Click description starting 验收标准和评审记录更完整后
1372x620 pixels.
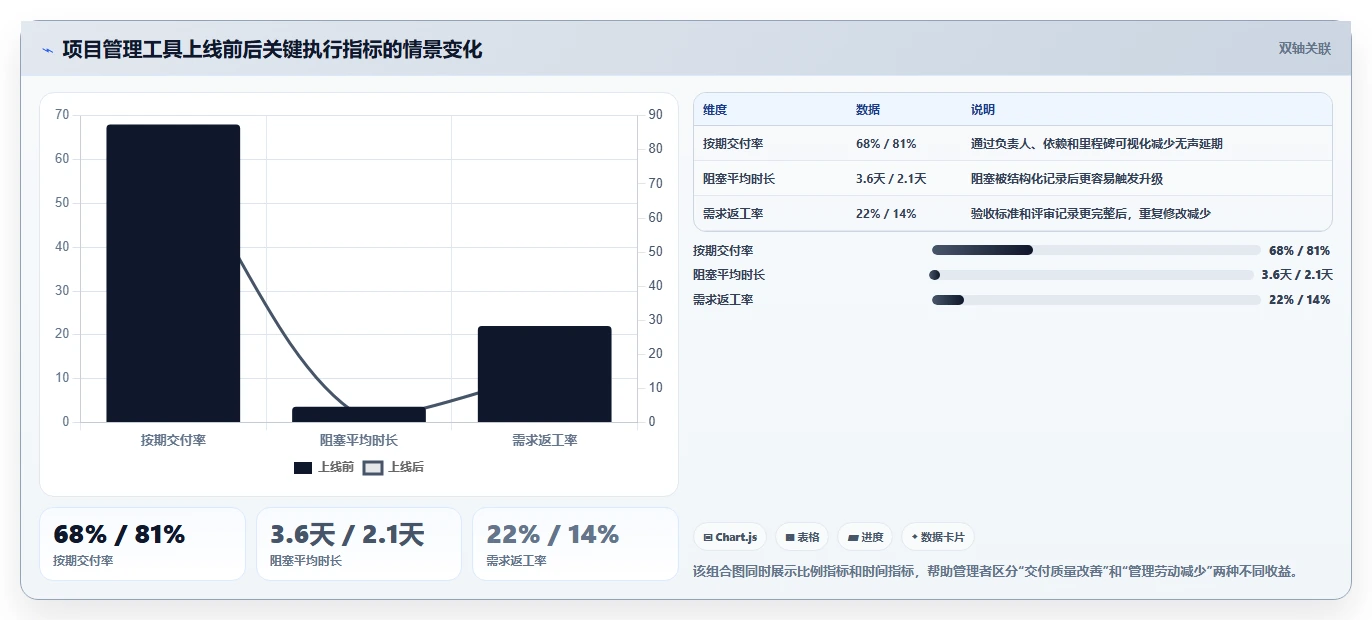click(x=1091, y=214)
